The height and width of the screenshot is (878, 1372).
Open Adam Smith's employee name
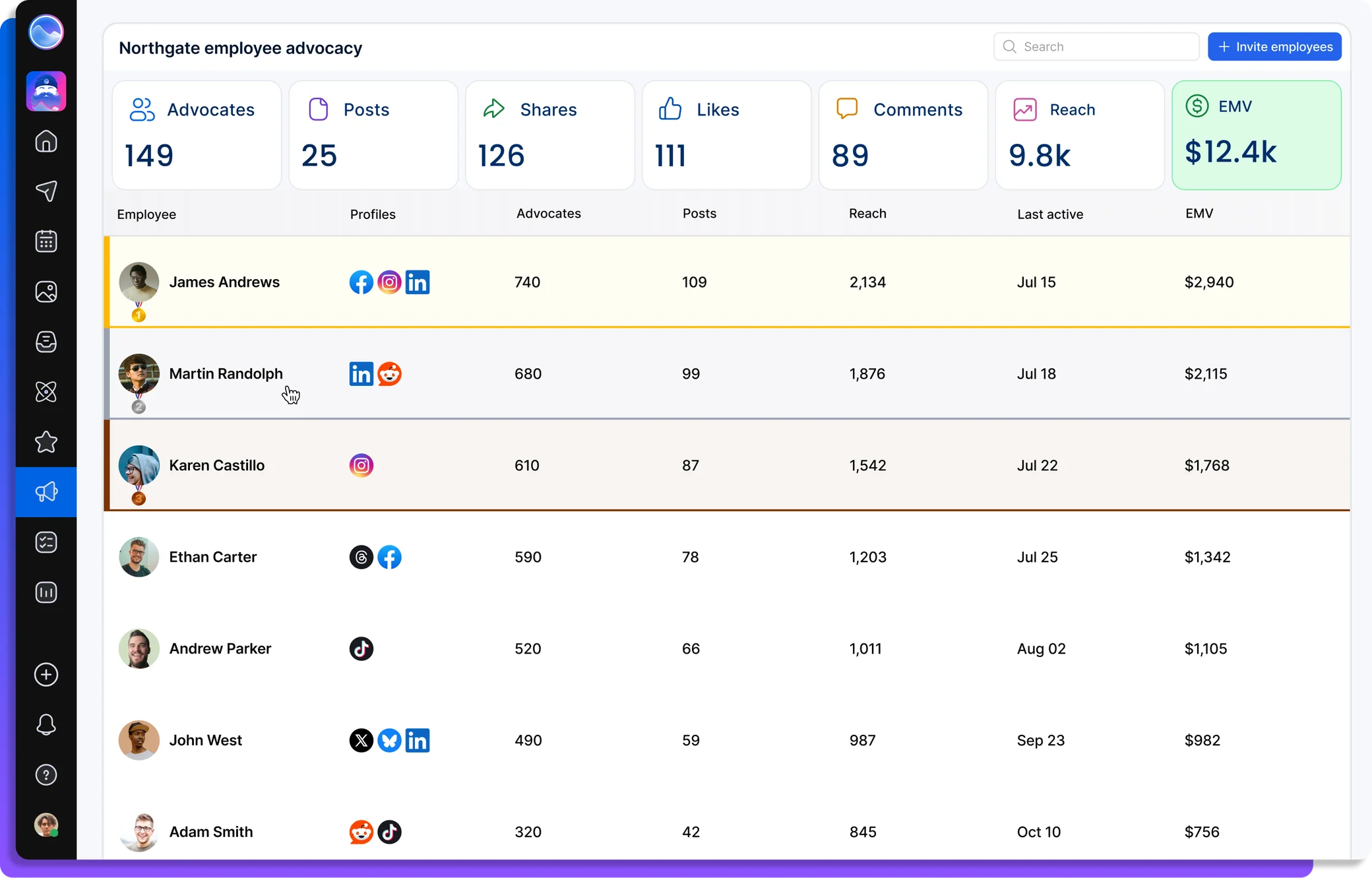click(x=211, y=832)
